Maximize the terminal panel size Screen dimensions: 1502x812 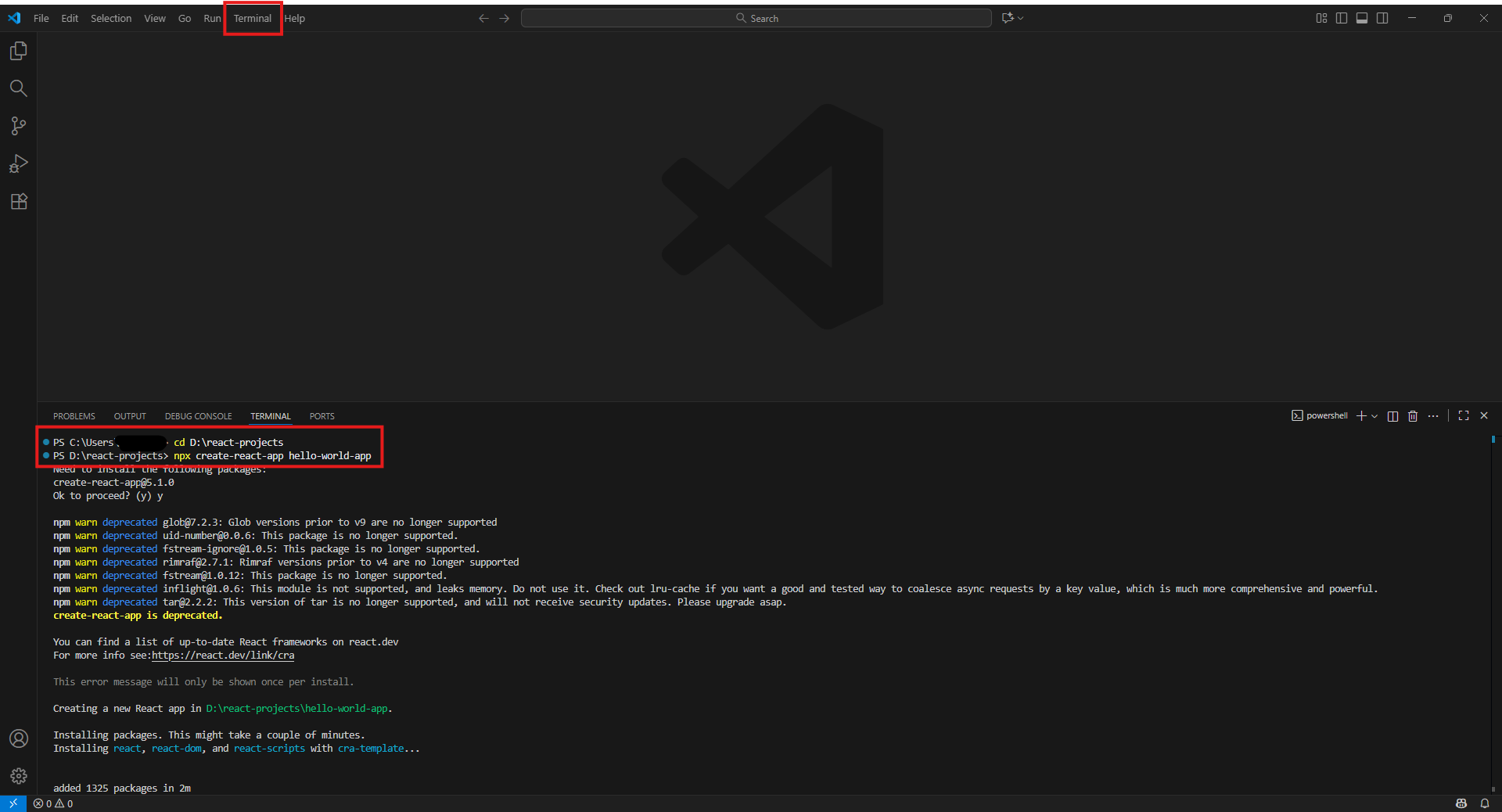click(1464, 416)
